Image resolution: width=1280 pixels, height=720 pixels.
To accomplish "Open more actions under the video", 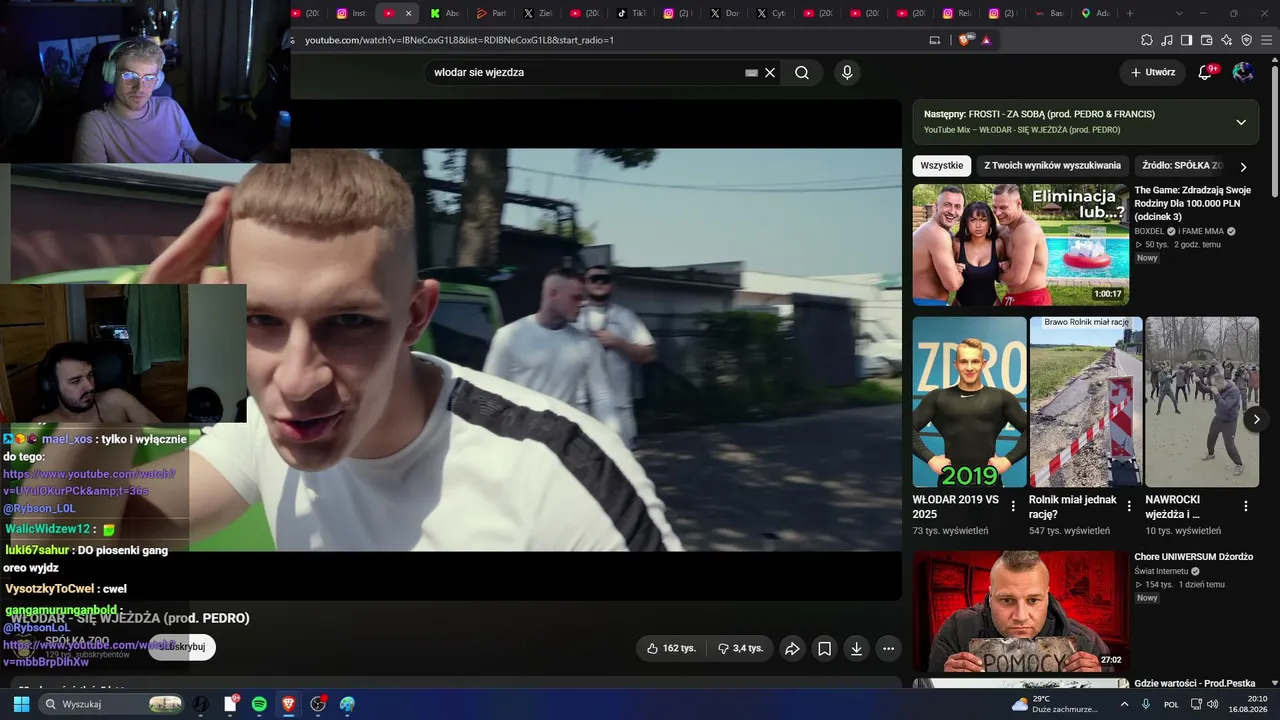I will pos(888,648).
